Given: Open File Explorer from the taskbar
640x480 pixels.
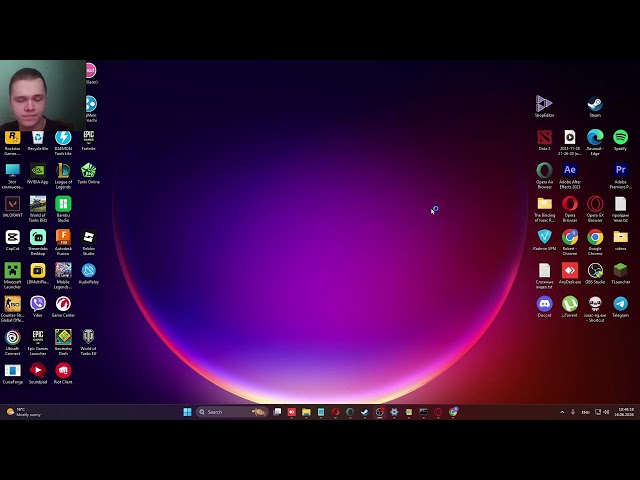Looking at the screenshot, I should click(x=306, y=412).
